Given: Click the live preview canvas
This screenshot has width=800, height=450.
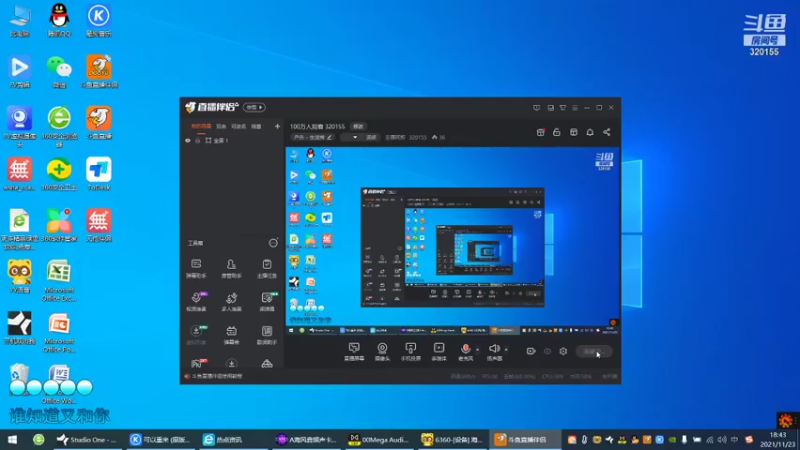Looking at the screenshot, I should 453,241.
